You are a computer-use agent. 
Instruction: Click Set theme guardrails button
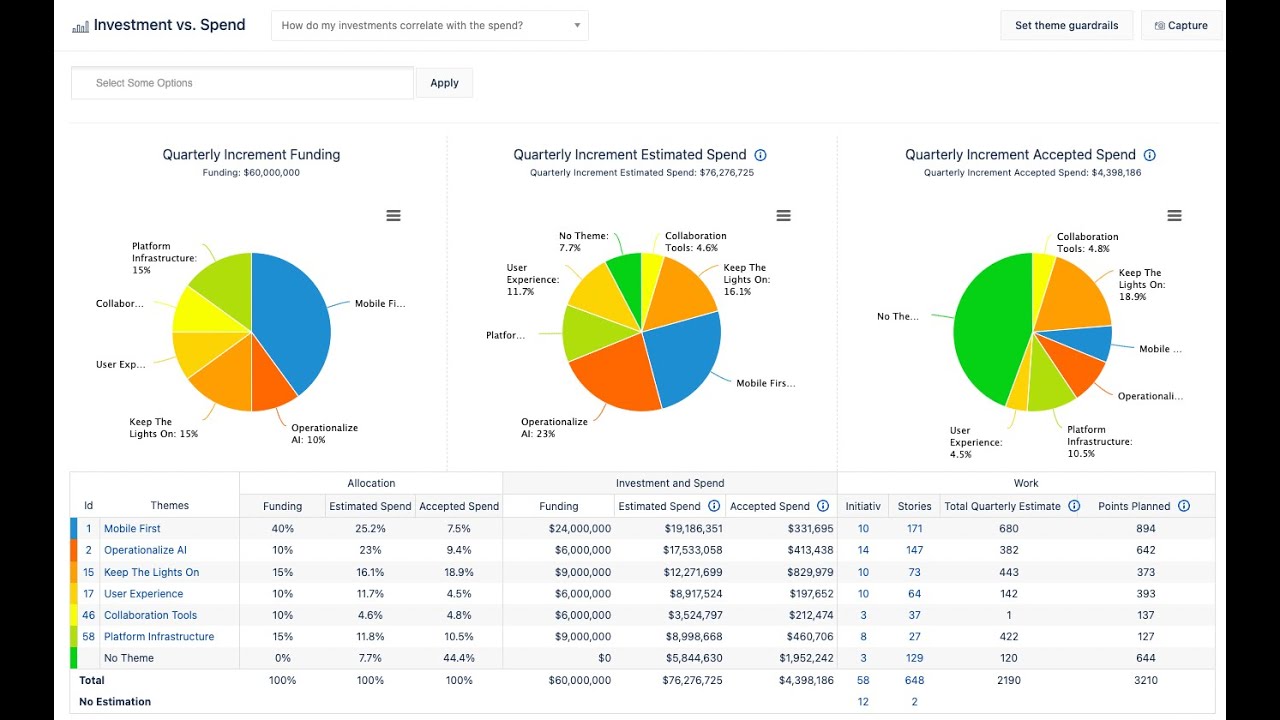tap(1066, 26)
